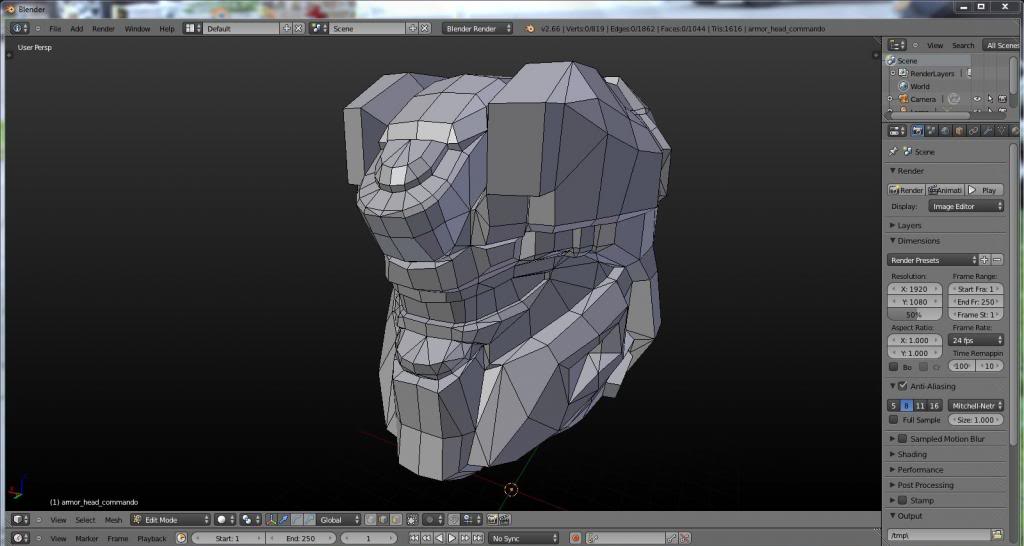This screenshot has width=1024, height=546.
Task: Open the Modifiers wrench properties tab
Action: pos(987,130)
